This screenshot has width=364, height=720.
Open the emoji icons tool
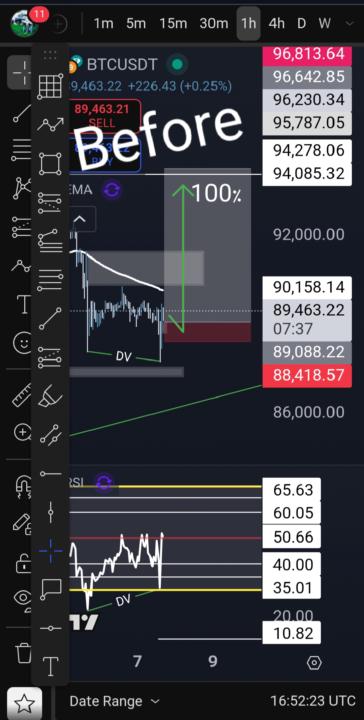(22, 343)
